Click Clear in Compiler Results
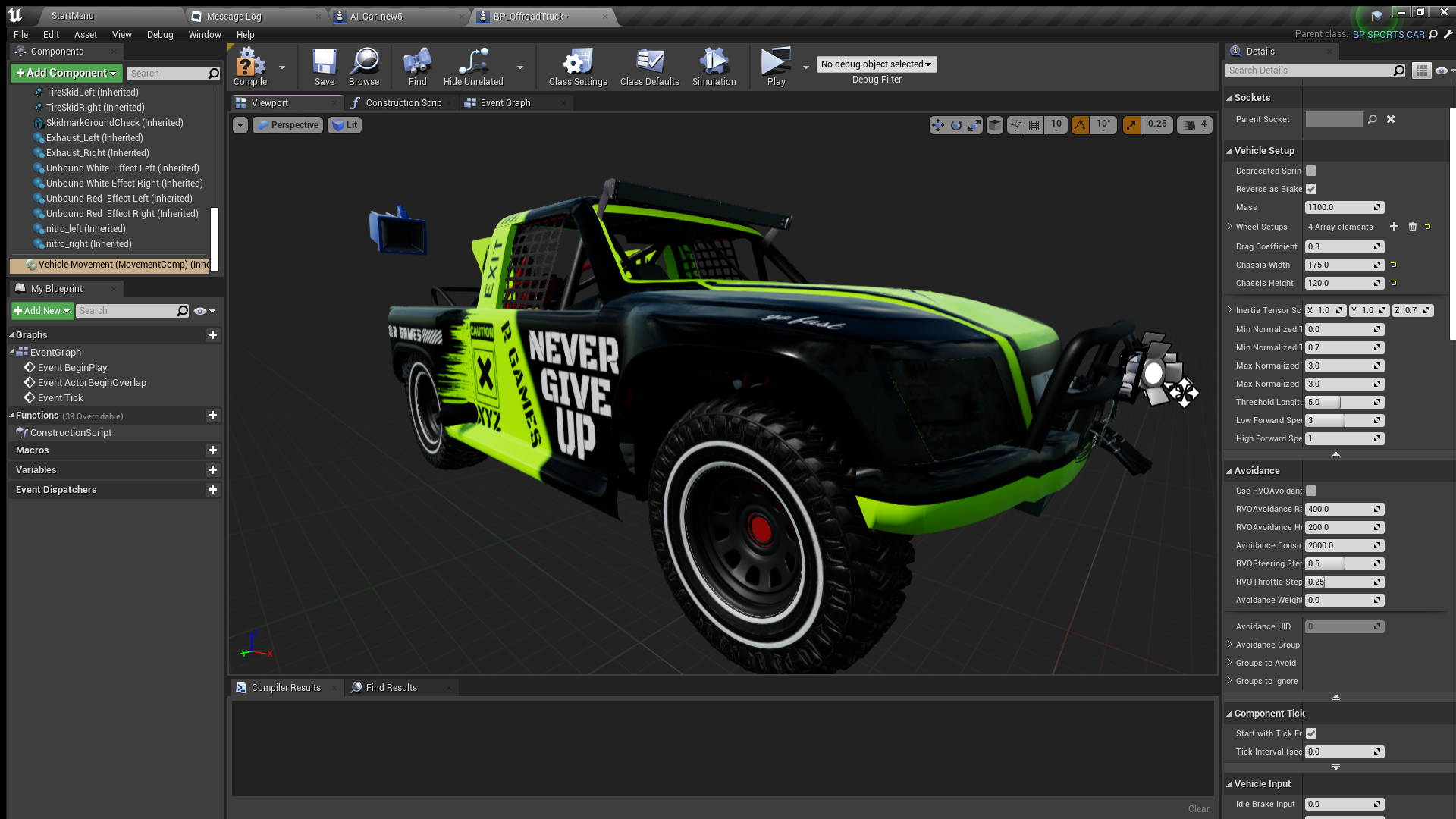 pyautogui.click(x=1198, y=808)
